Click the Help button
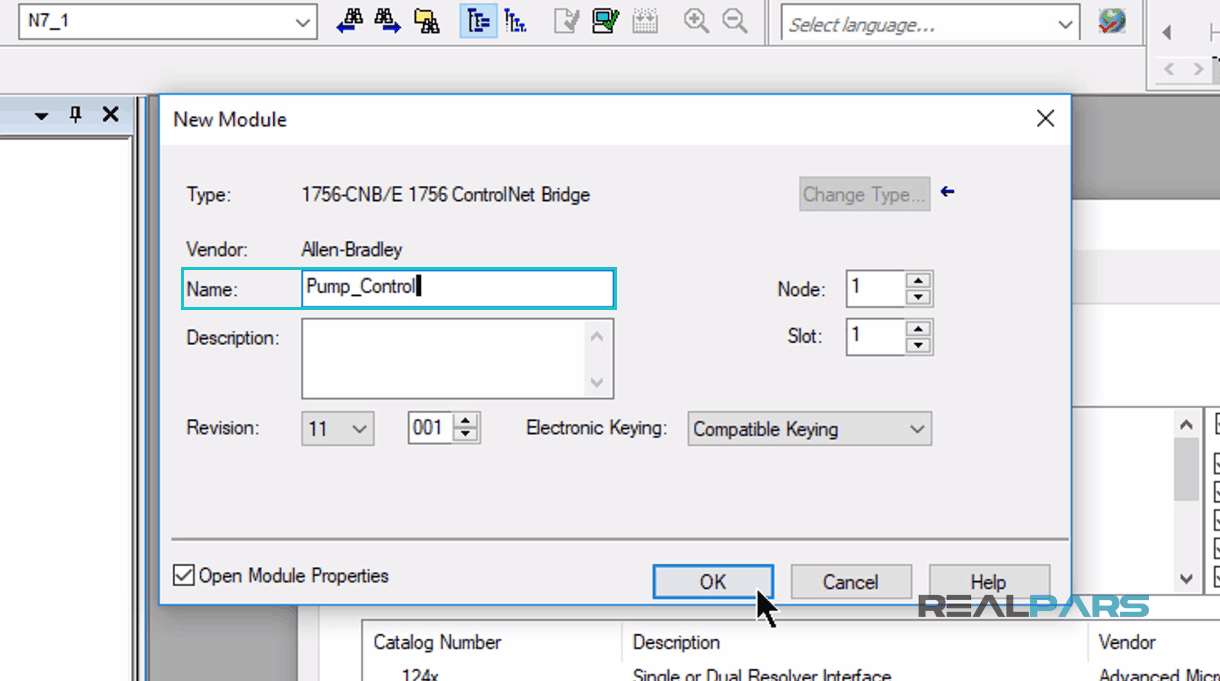 988,582
